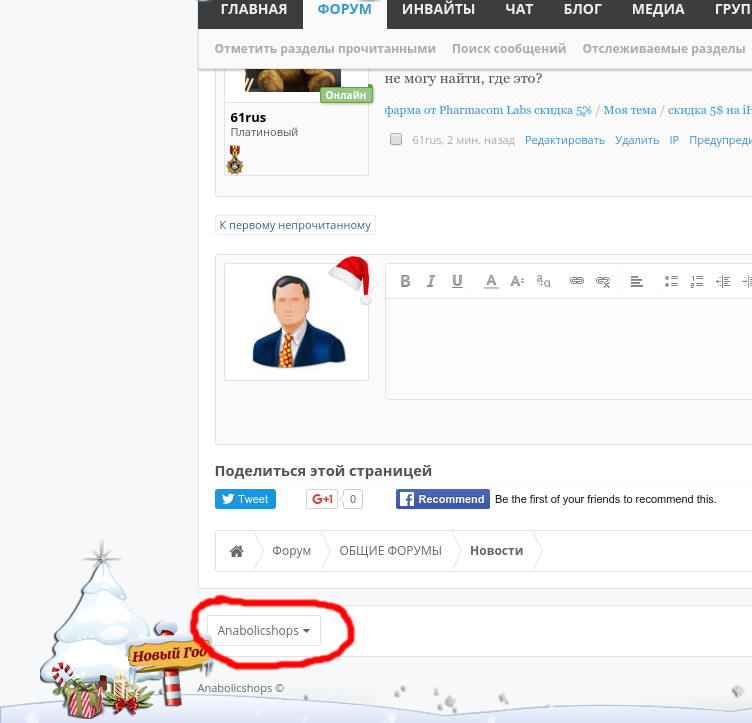Open text color picker in editor

(491, 281)
